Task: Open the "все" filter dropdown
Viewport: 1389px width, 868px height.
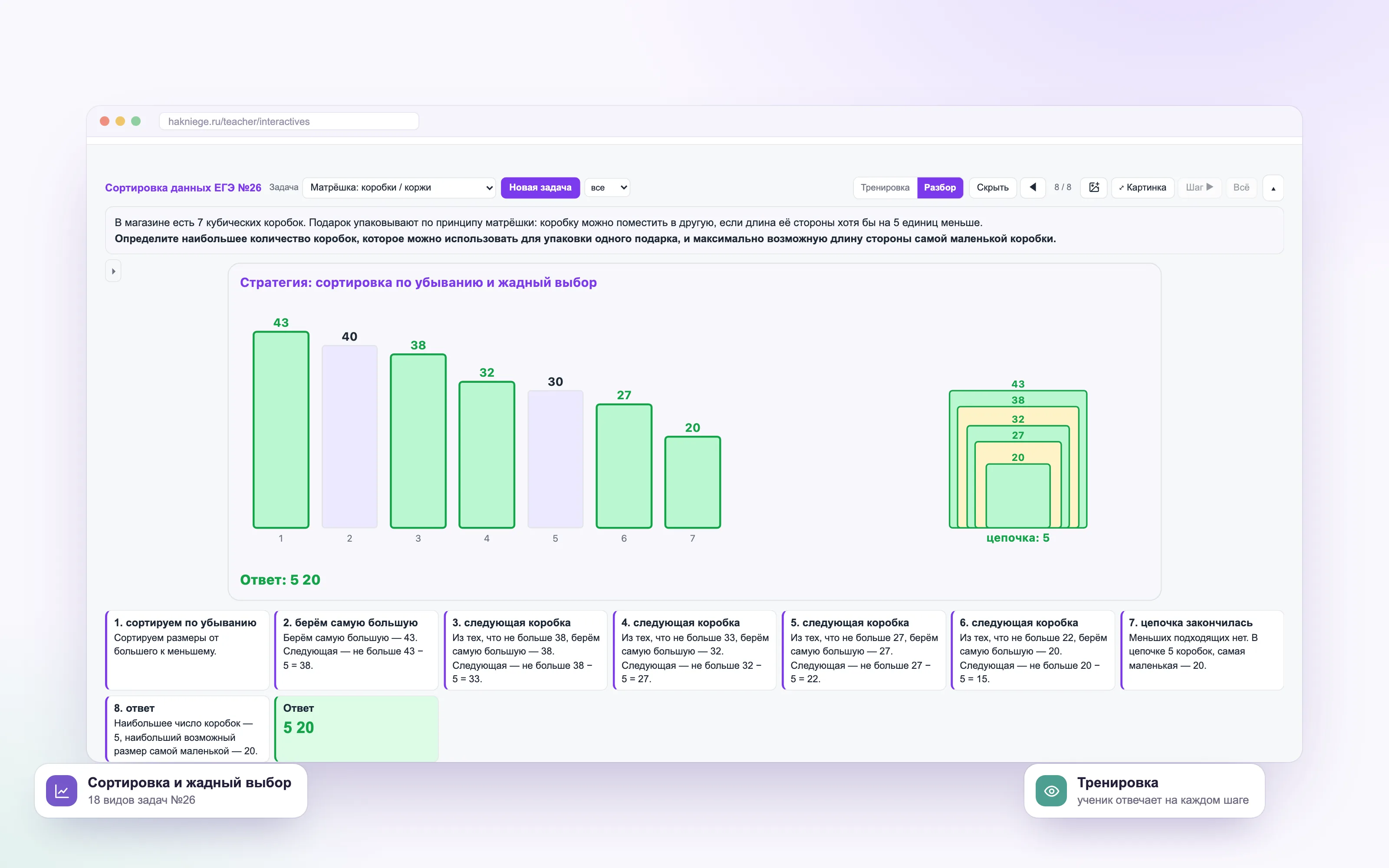Action: click(607, 187)
